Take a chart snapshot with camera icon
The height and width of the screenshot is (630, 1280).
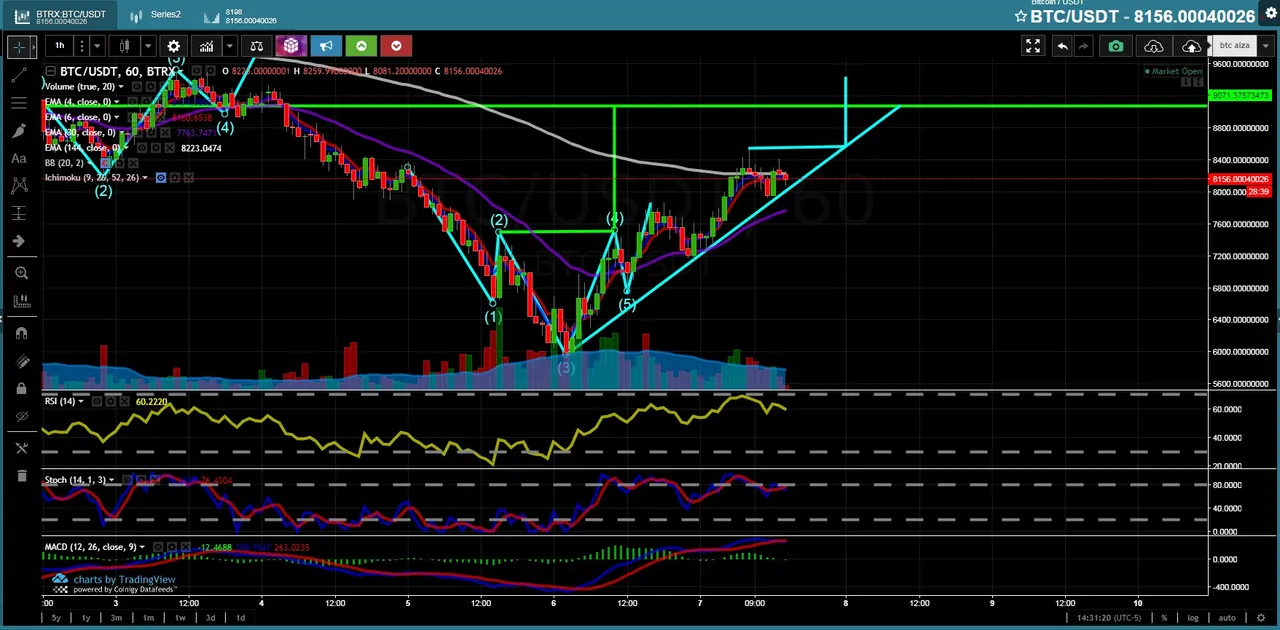(x=1116, y=46)
